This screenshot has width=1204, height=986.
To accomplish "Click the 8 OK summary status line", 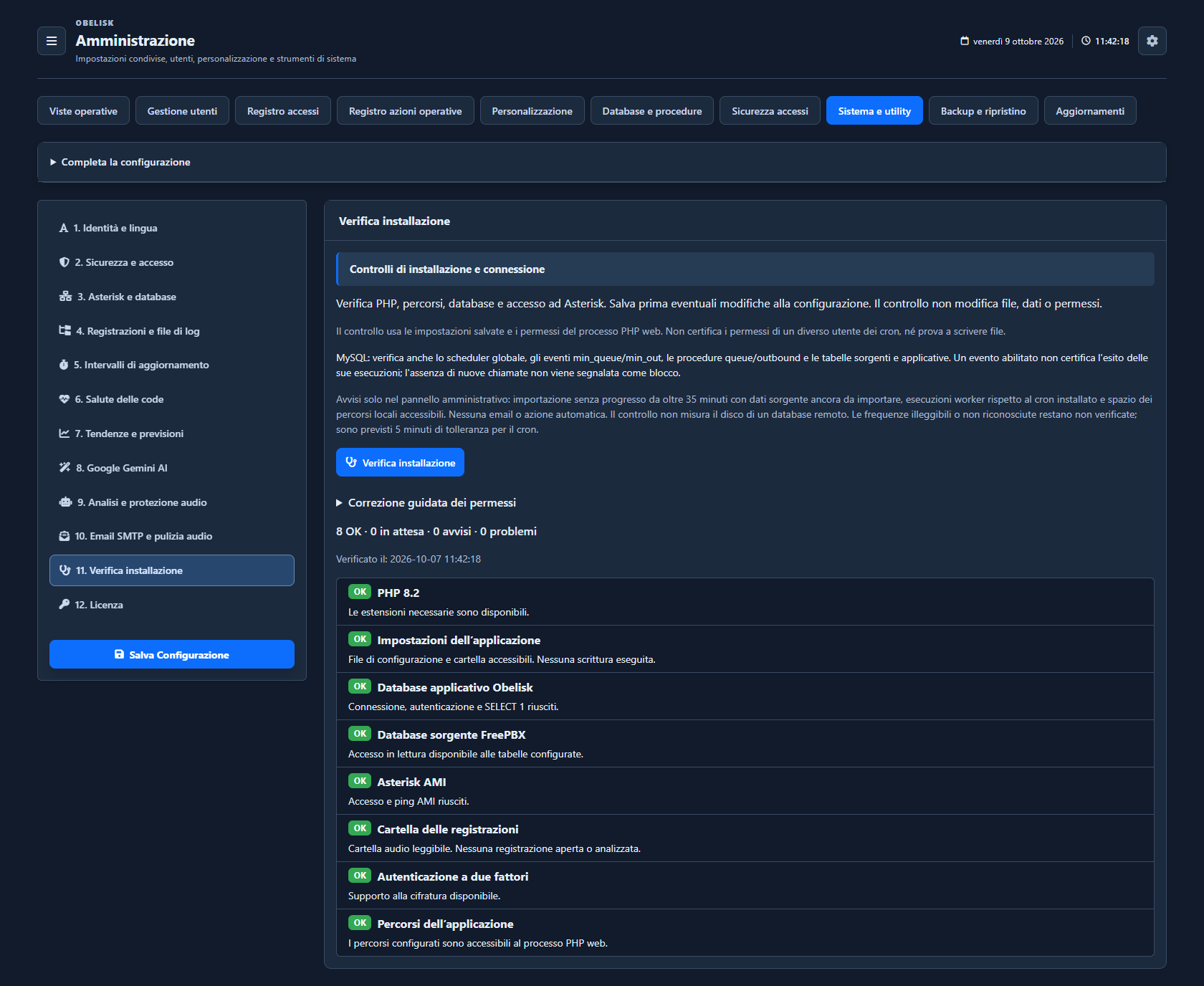I will 436,532.
